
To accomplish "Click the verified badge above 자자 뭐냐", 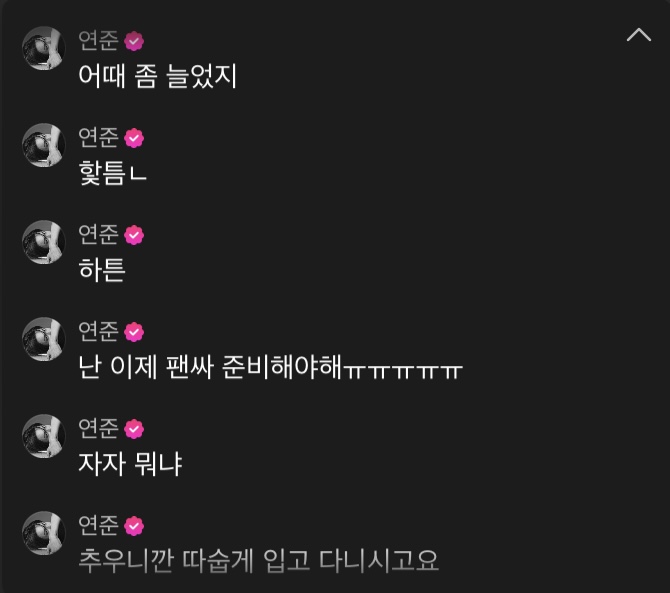I will tap(134, 429).
